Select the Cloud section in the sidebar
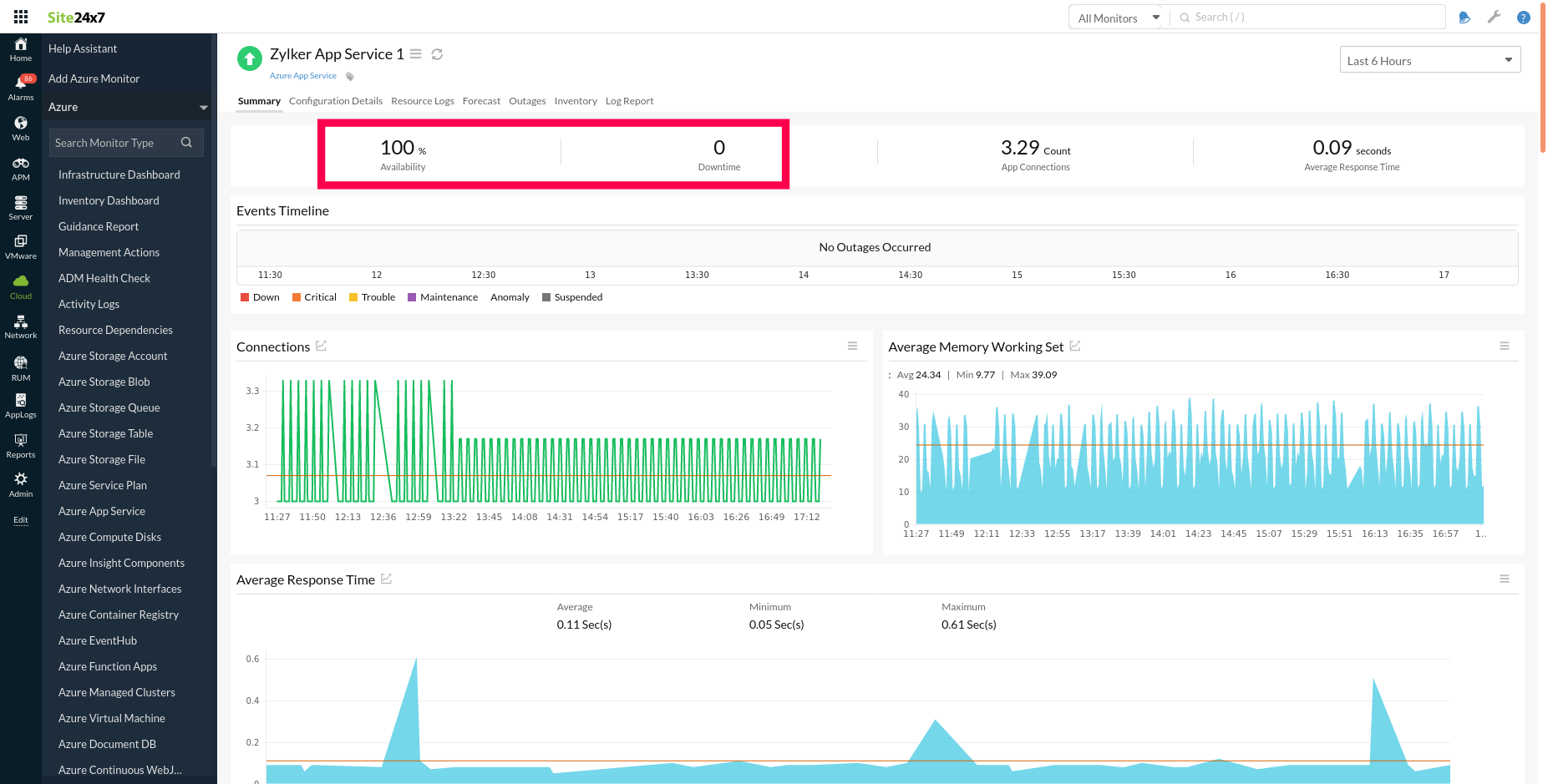Image resolution: width=1548 pixels, height=784 pixels. click(x=20, y=286)
